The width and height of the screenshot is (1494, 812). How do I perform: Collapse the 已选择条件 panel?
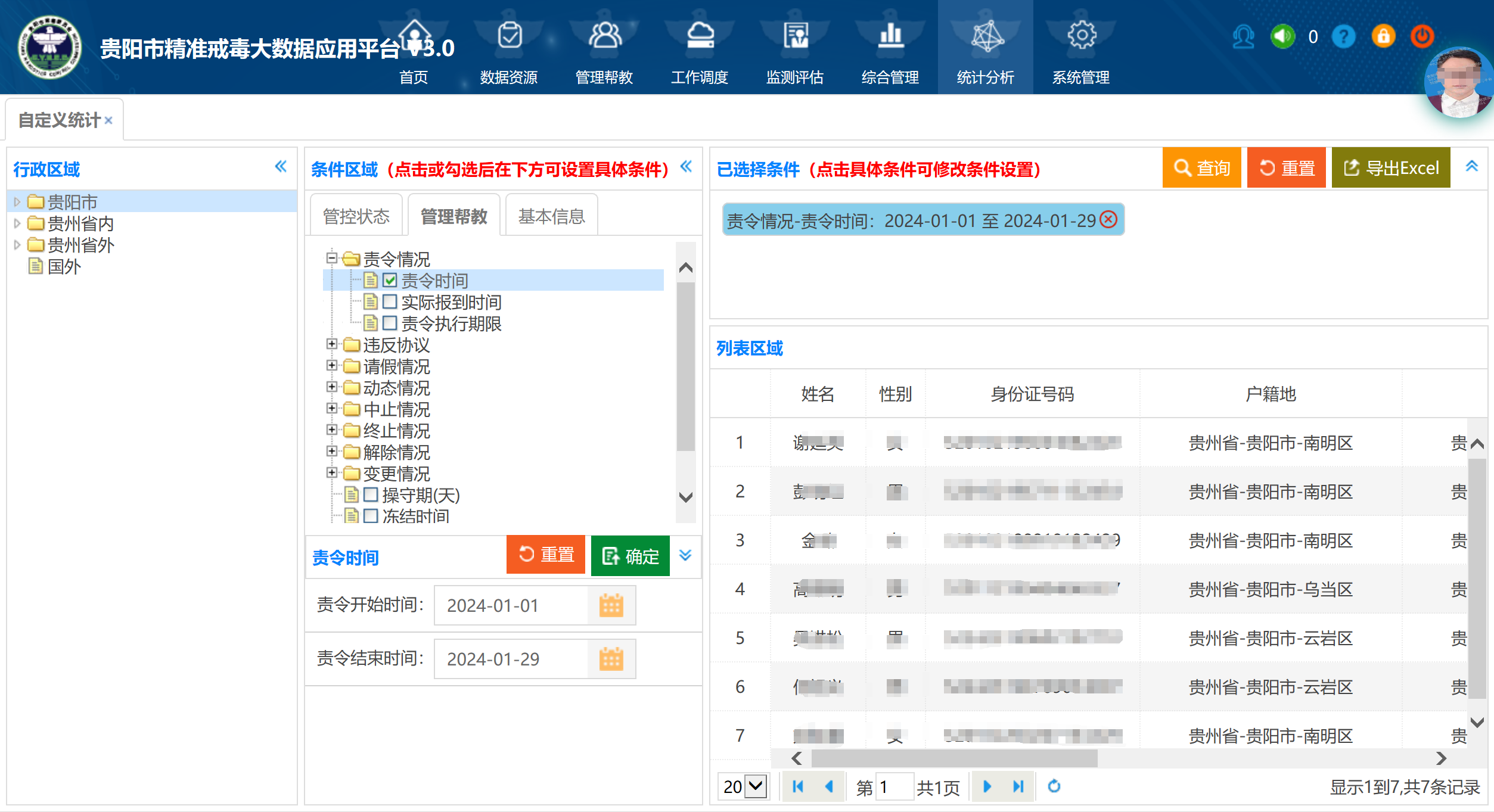[1471, 167]
